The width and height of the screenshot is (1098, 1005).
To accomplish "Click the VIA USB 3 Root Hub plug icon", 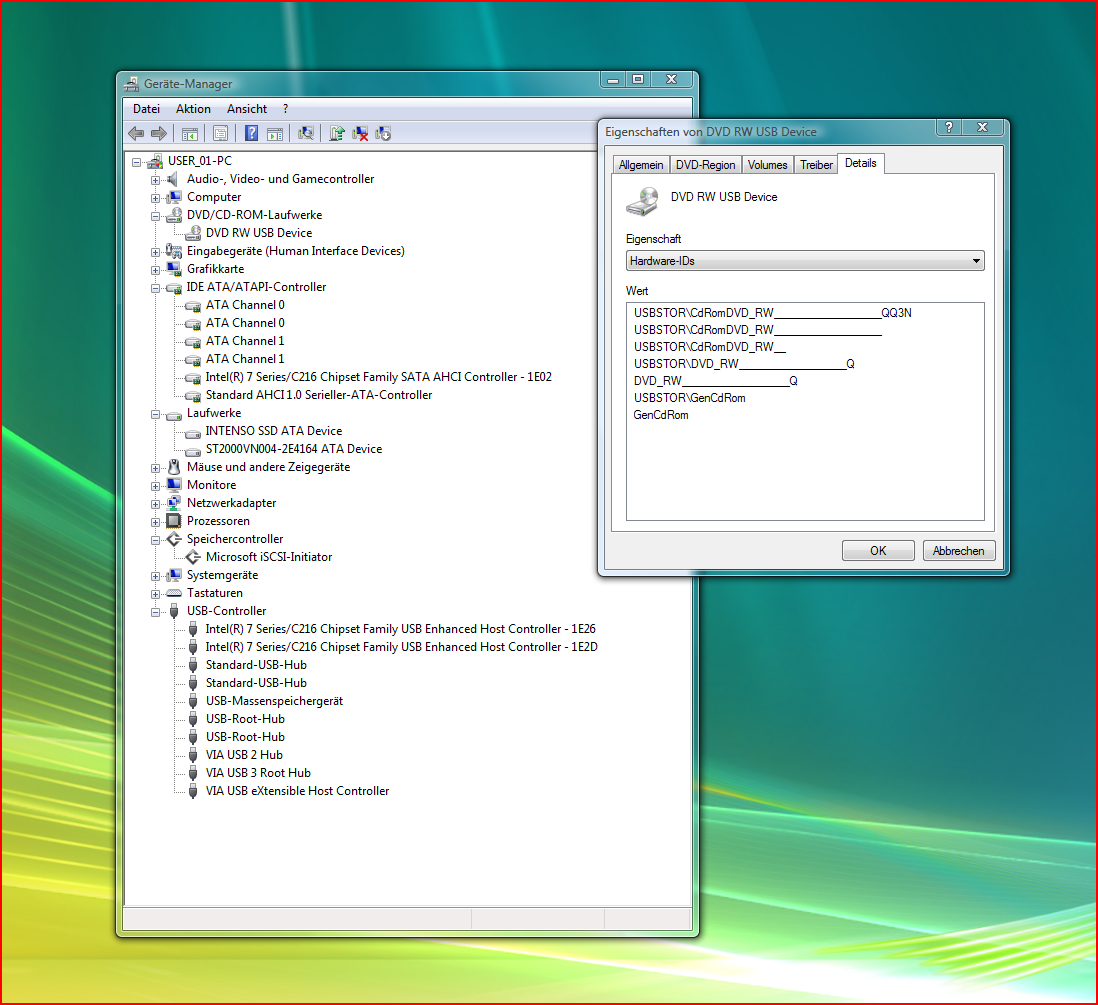I will [x=193, y=773].
